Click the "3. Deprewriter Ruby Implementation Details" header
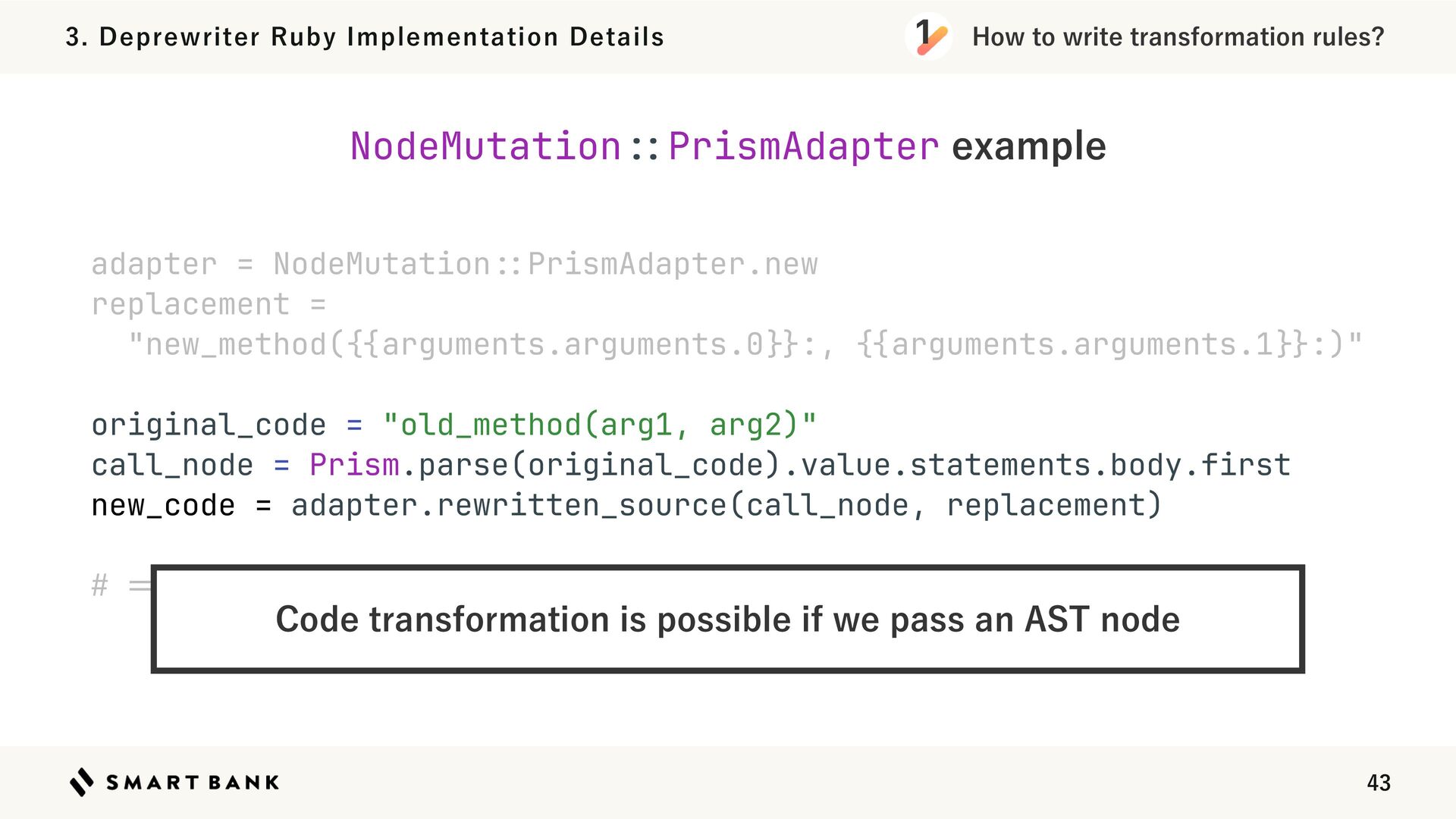The width and height of the screenshot is (1456, 819). [x=365, y=36]
